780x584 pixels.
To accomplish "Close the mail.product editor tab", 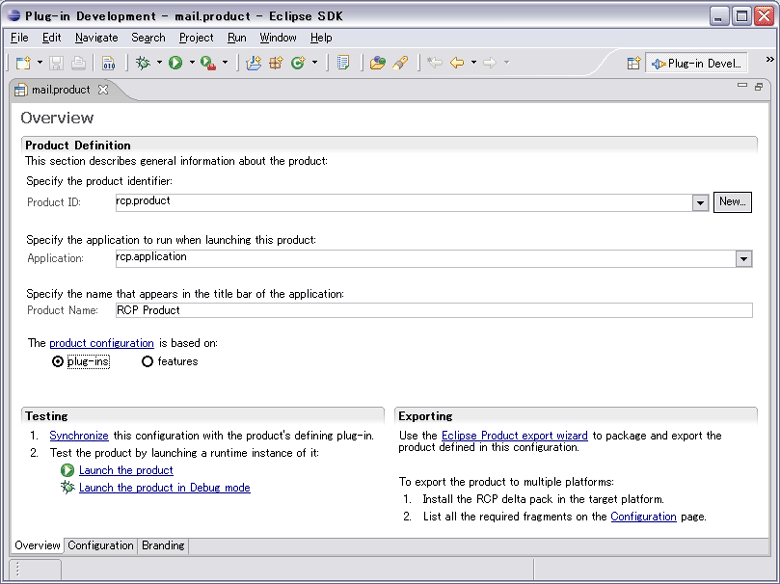I will (103, 90).
